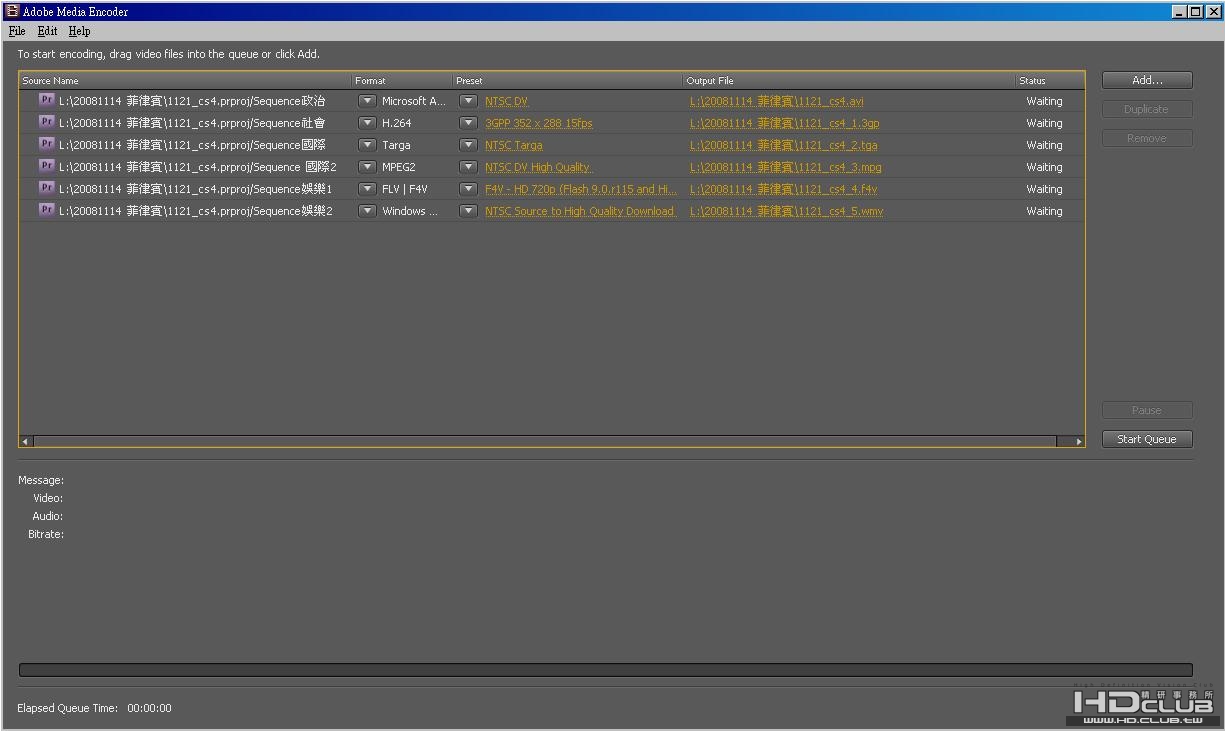Open format dropdown for MPEG2 row
Image resolution: width=1225 pixels, height=731 pixels.
click(x=367, y=167)
